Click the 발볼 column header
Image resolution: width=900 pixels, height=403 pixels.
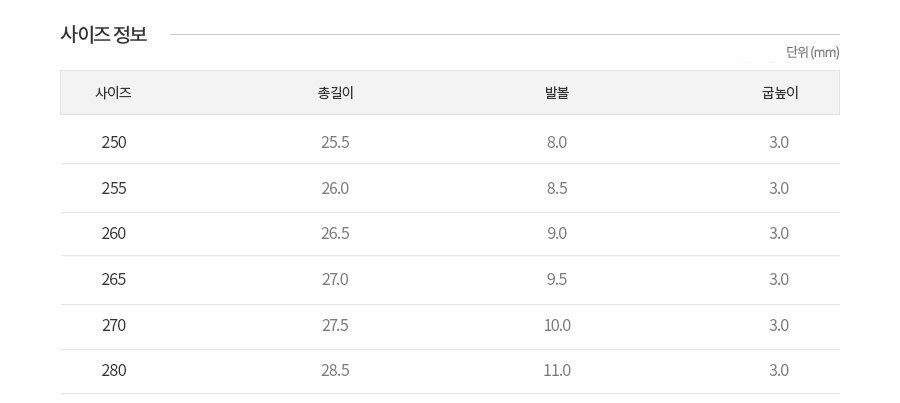tap(557, 94)
